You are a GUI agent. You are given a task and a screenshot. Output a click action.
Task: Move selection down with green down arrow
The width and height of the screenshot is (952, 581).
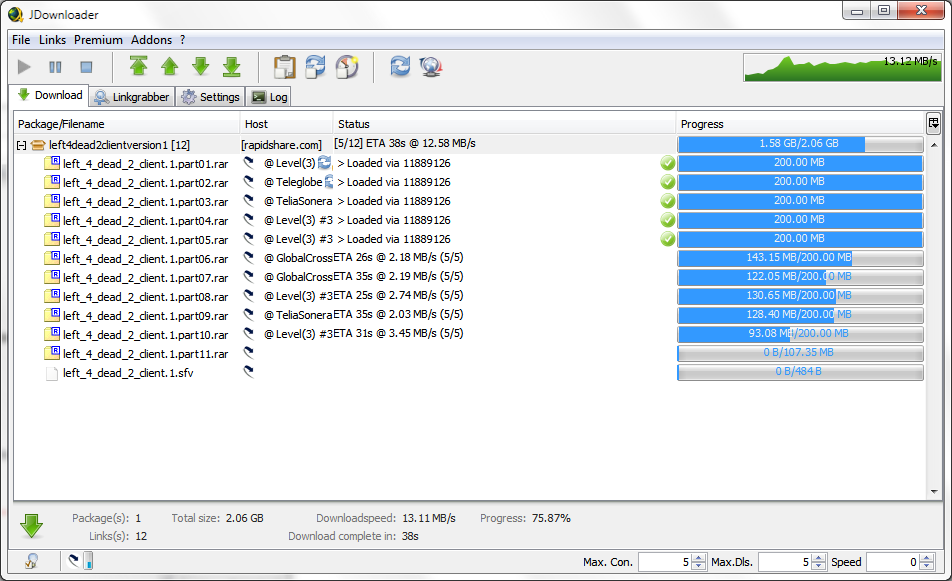tap(201, 66)
